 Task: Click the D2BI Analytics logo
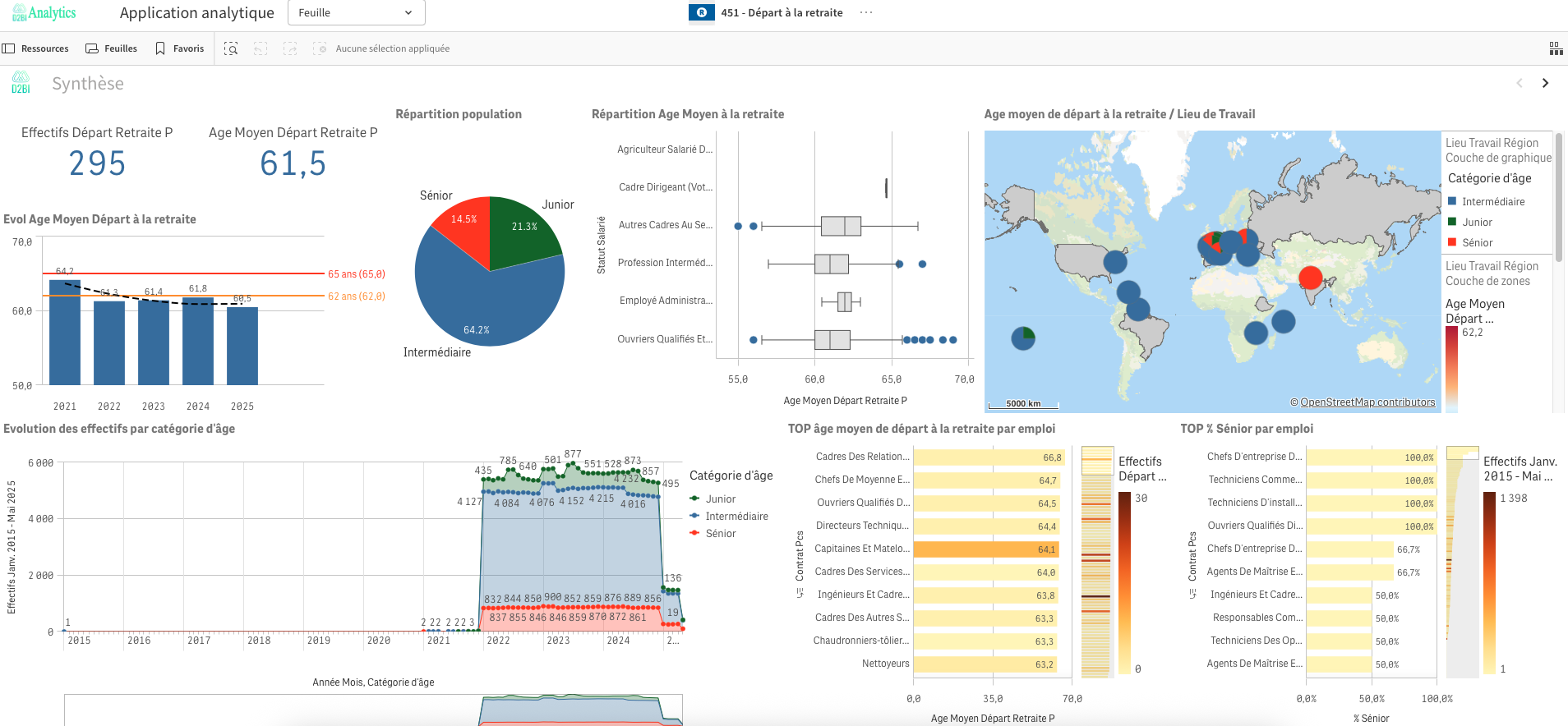[x=44, y=13]
